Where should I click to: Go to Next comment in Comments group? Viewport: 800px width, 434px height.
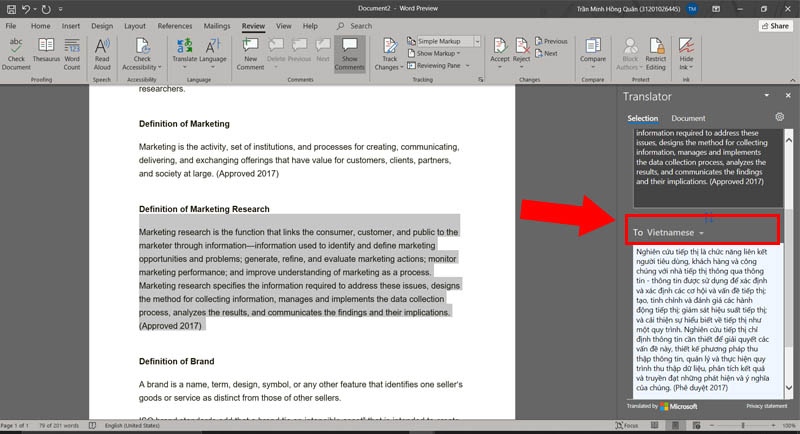click(322, 50)
